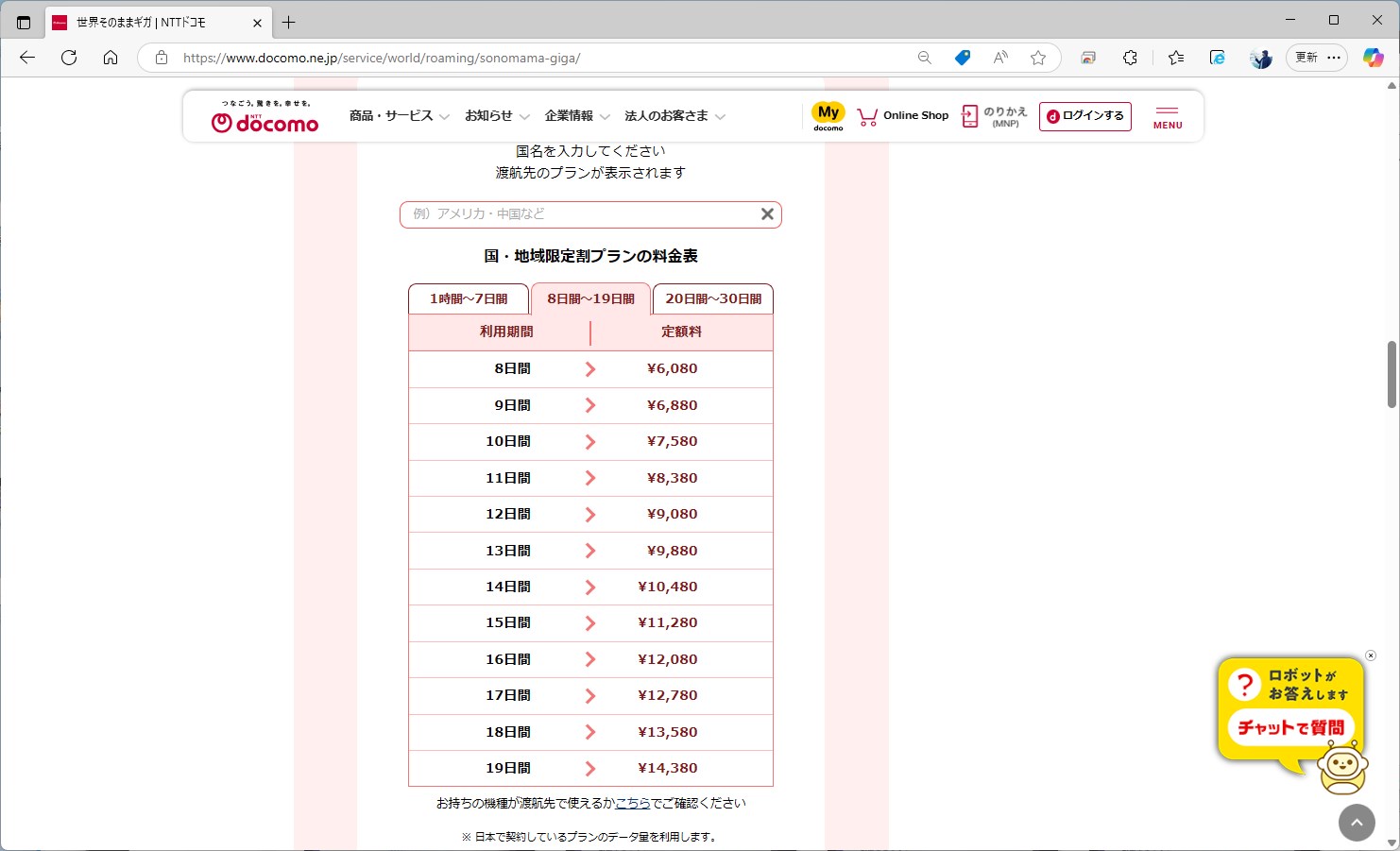Click the のりかえ (MNP) icon
Screen dimensions: 1400x851
(x=991, y=115)
